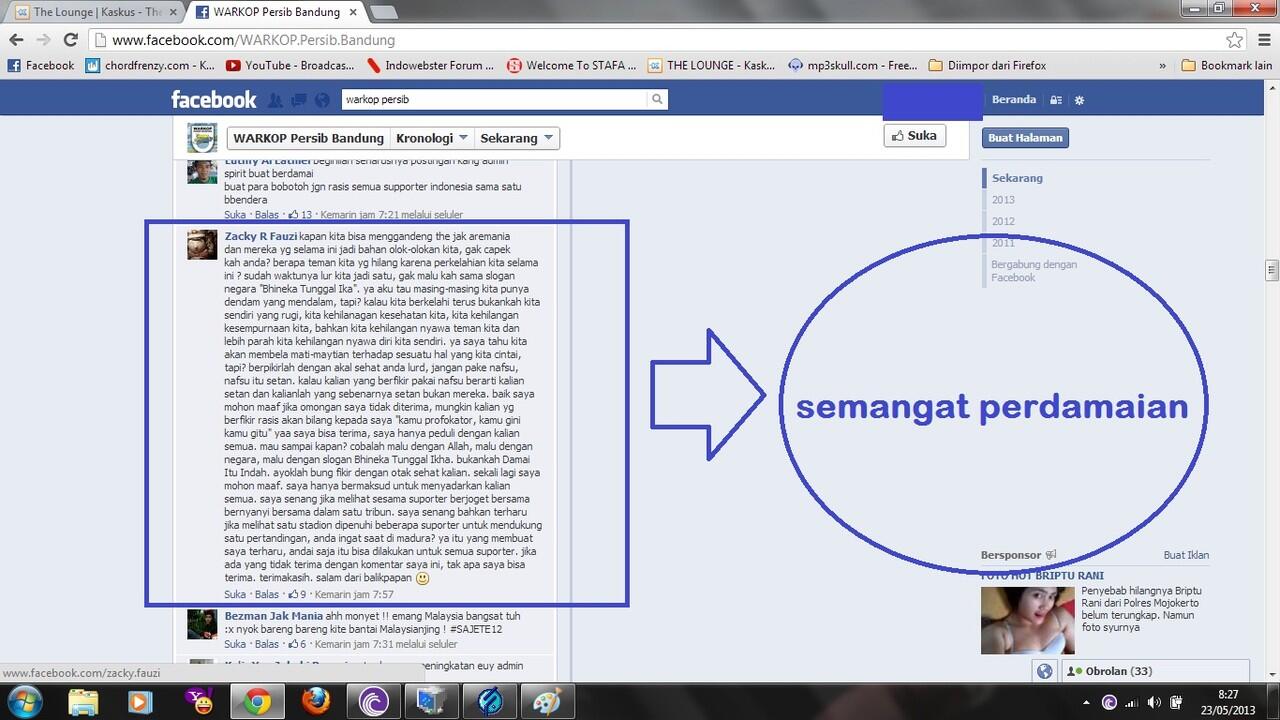Open the Paint taskbar icon
The width and height of the screenshot is (1280, 720).
coord(547,702)
